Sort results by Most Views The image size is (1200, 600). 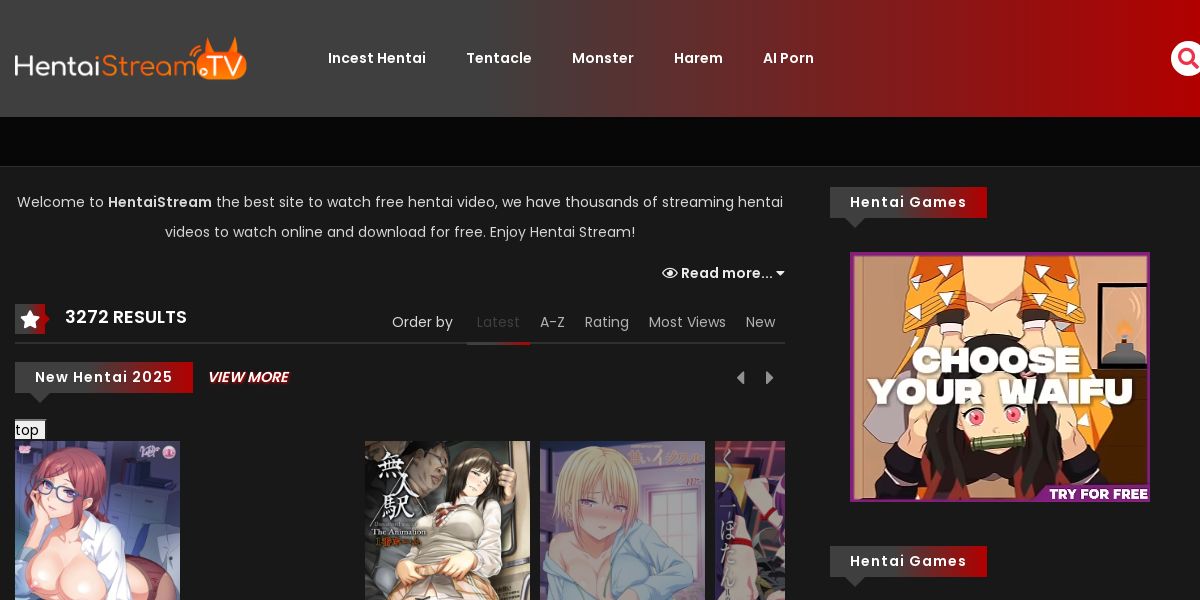tap(687, 322)
